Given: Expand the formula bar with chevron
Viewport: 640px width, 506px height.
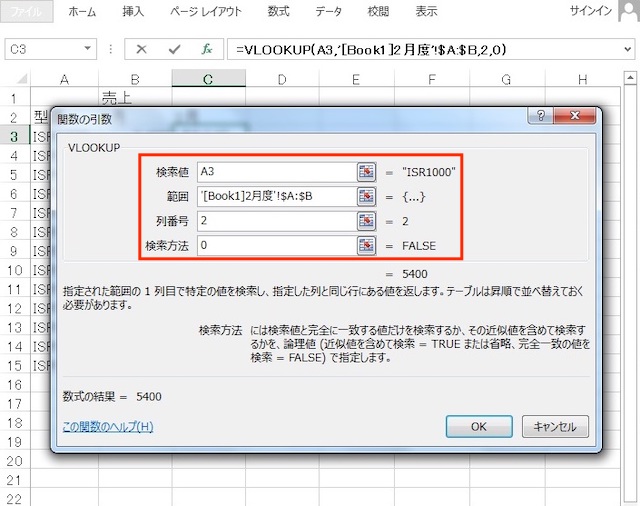Looking at the screenshot, I should pos(628,49).
